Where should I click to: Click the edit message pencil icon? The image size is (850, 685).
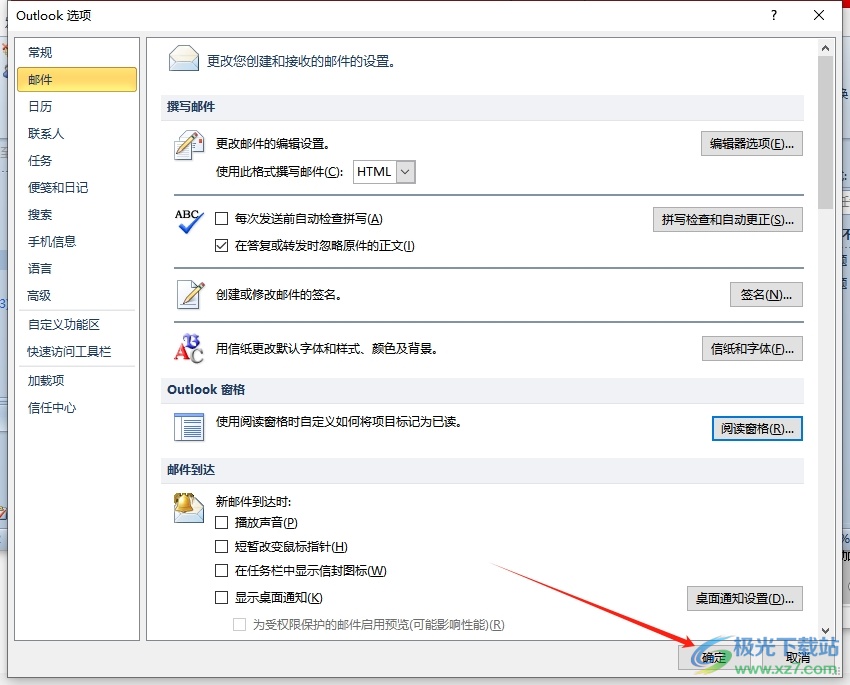point(189,145)
